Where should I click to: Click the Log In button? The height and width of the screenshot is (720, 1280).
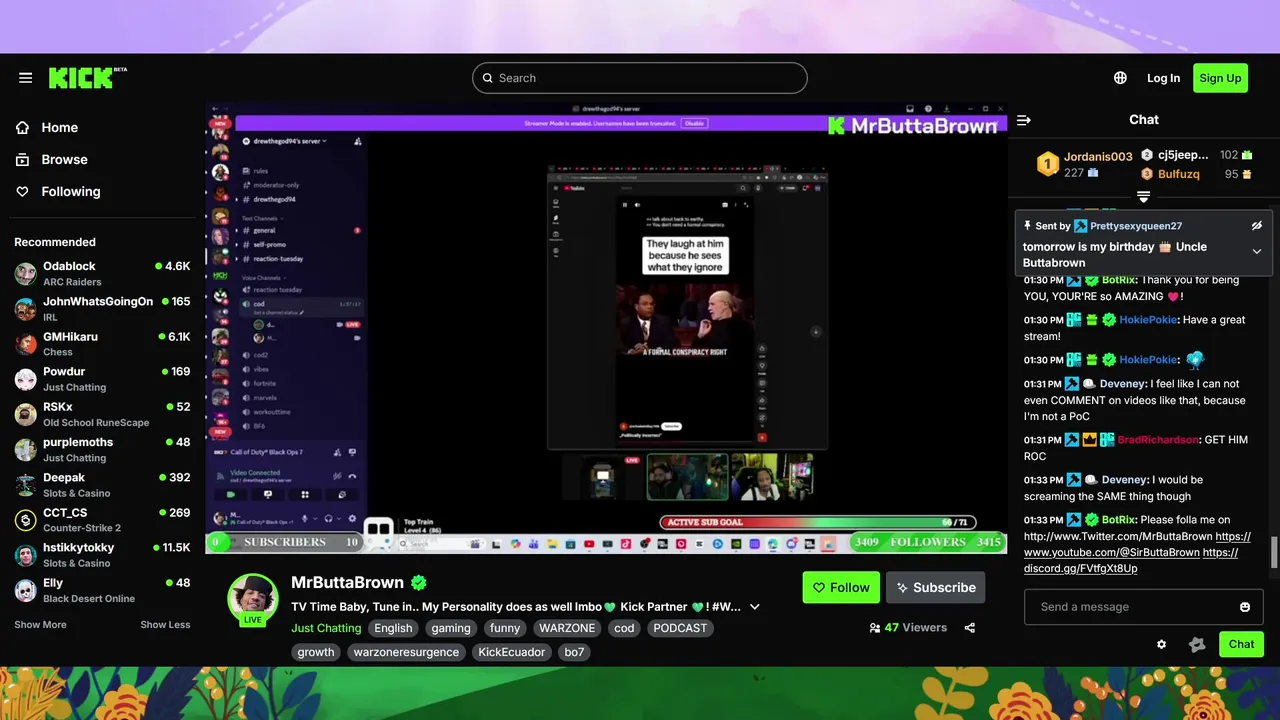[1163, 78]
